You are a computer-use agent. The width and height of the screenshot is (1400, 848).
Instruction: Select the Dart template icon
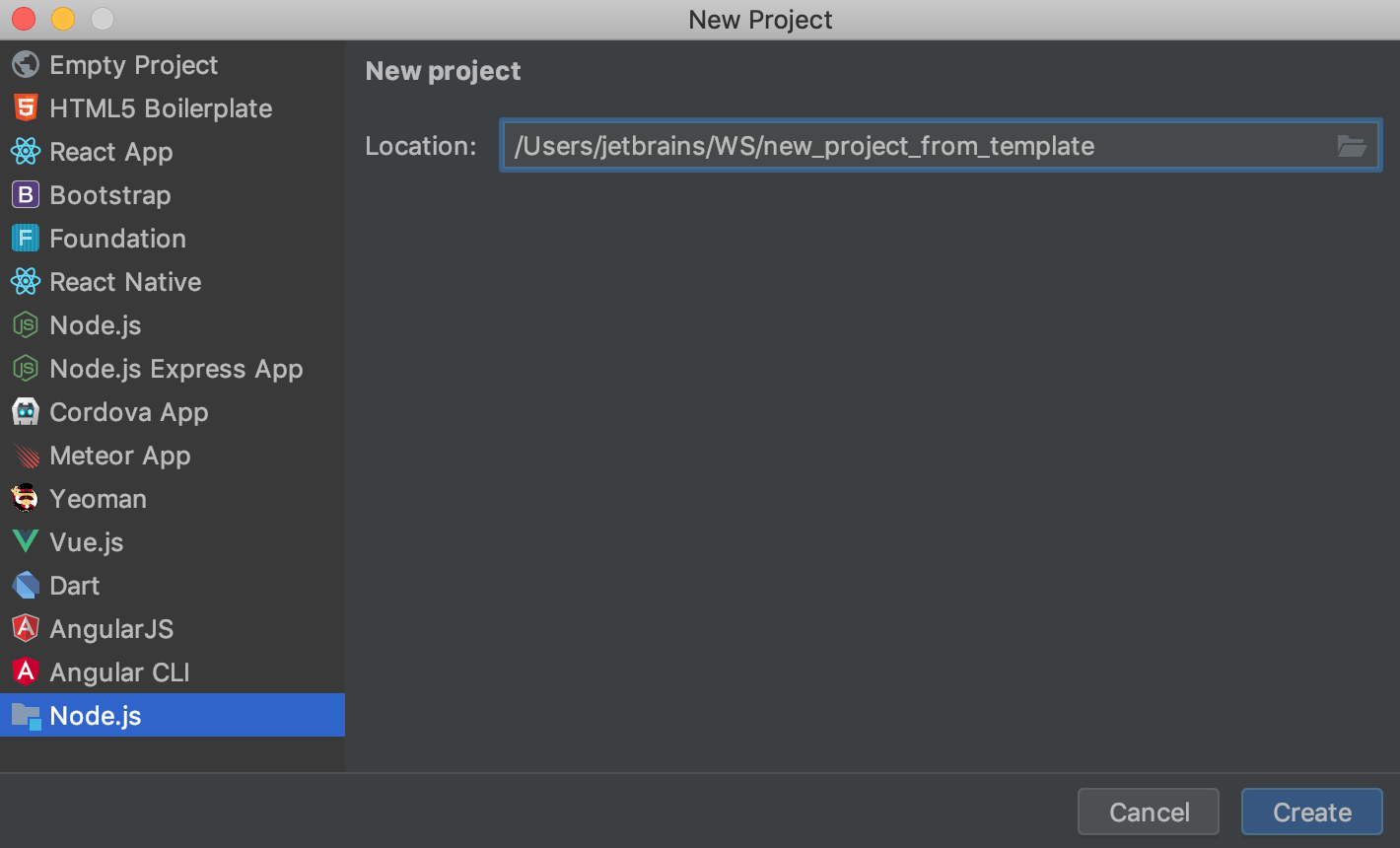pyautogui.click(x=27, y=586)
